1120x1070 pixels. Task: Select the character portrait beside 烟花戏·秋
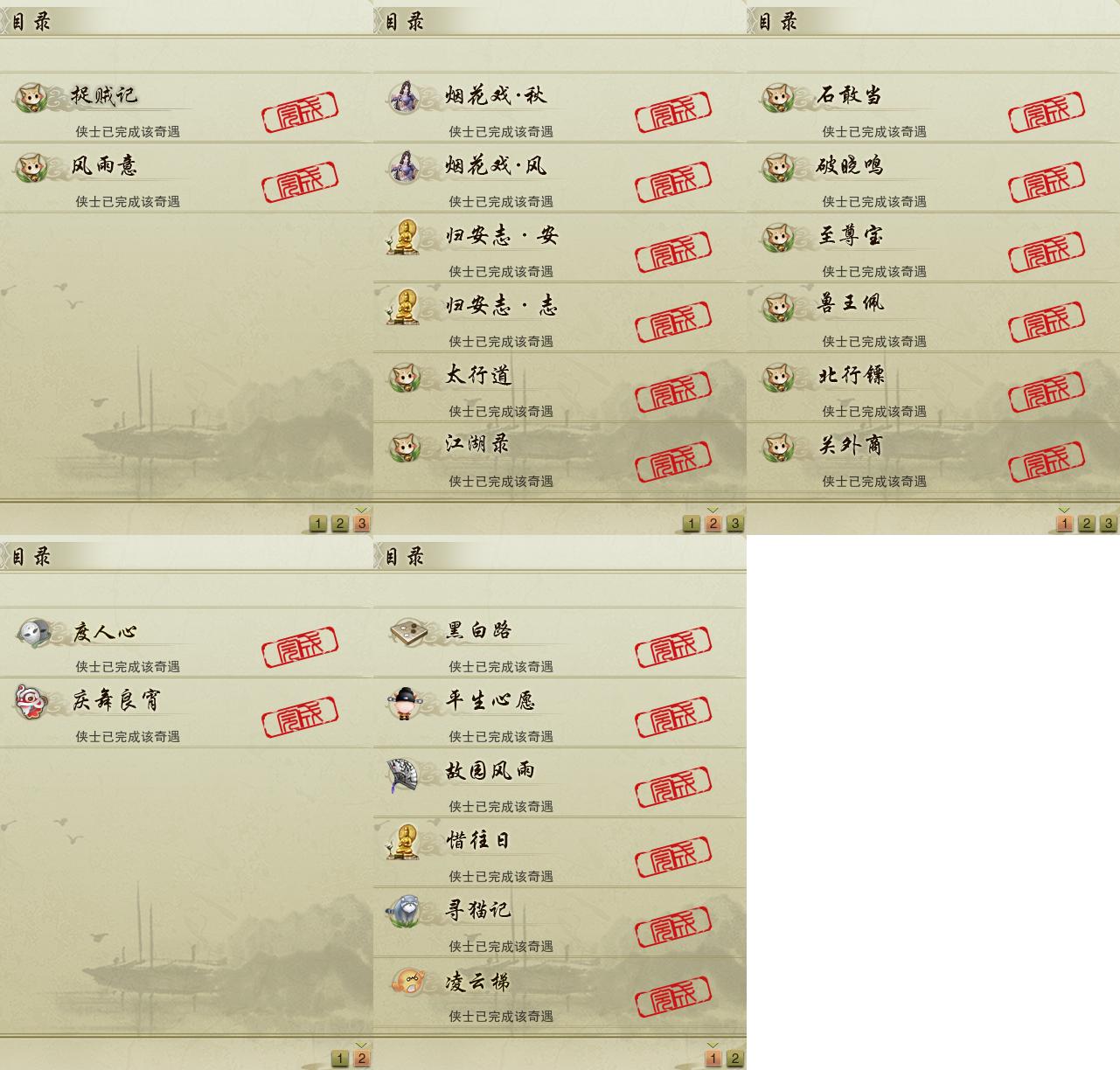[x=405, y=96]
